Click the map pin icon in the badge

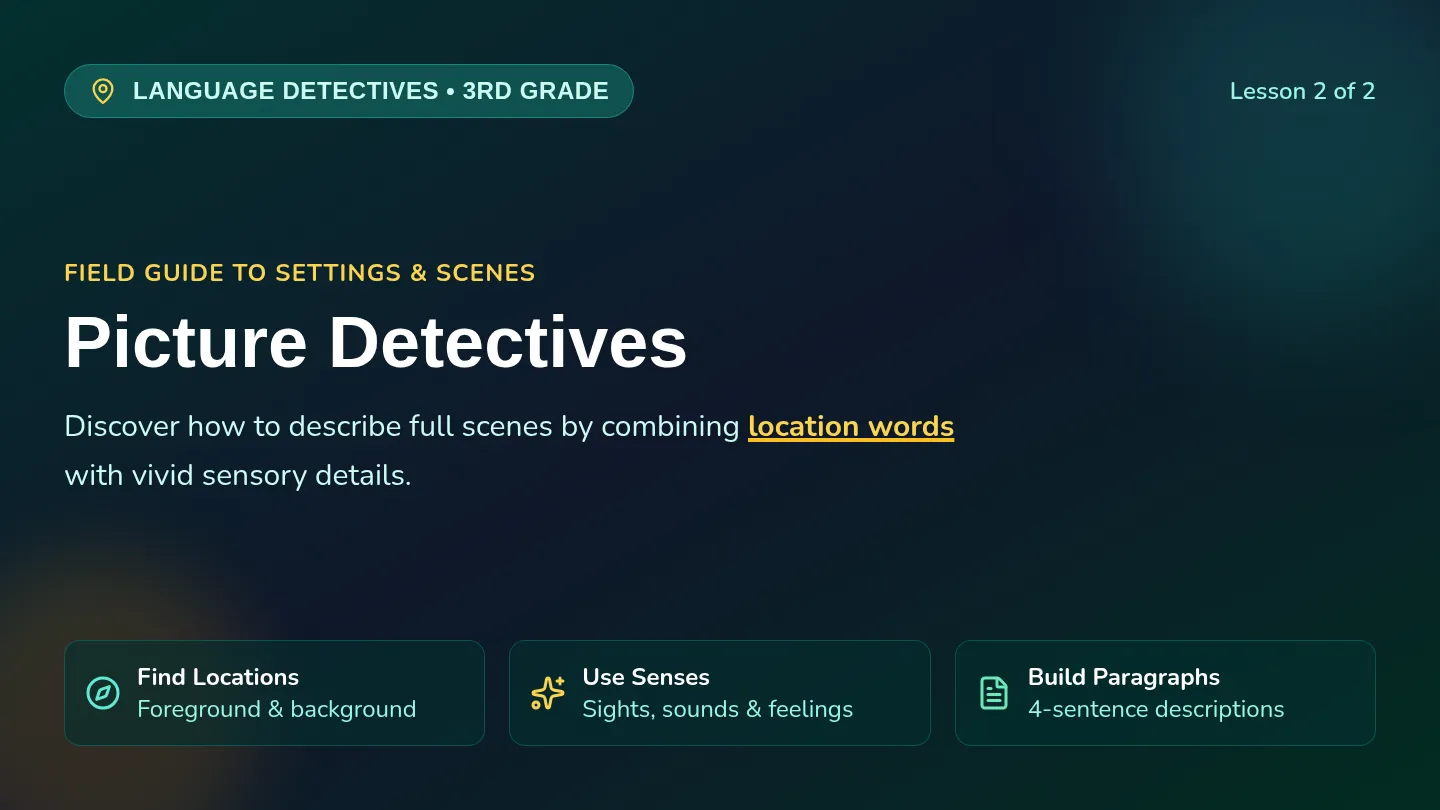[x=103, y=91]
